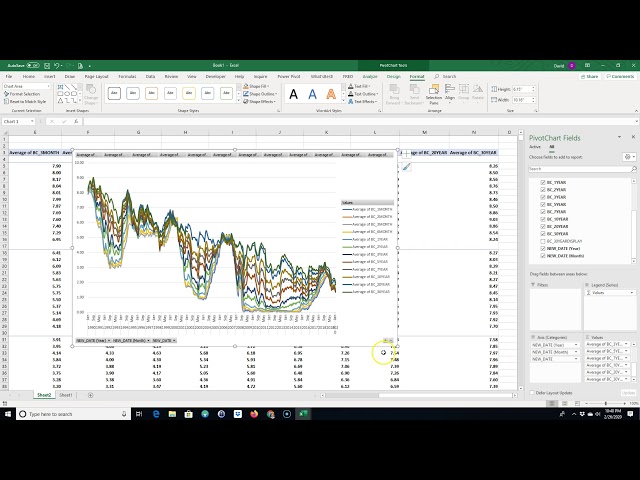Open the Legend Values field dropdown
Viewport: 640px width, 480px height.
pos(632,293)
